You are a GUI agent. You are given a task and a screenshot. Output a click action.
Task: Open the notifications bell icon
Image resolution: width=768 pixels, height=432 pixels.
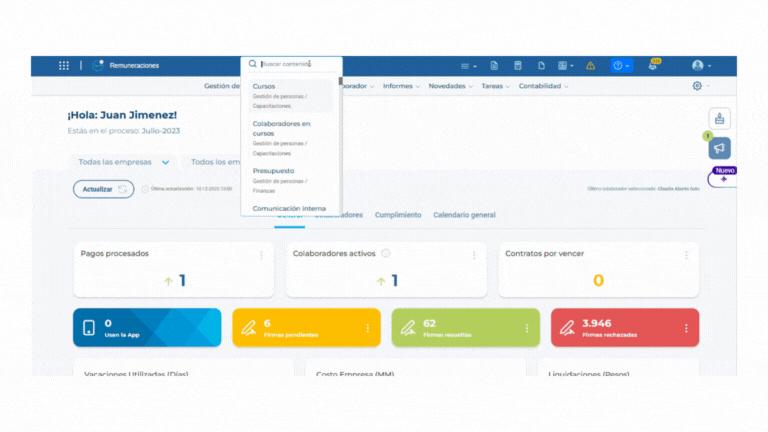point(653,66)
